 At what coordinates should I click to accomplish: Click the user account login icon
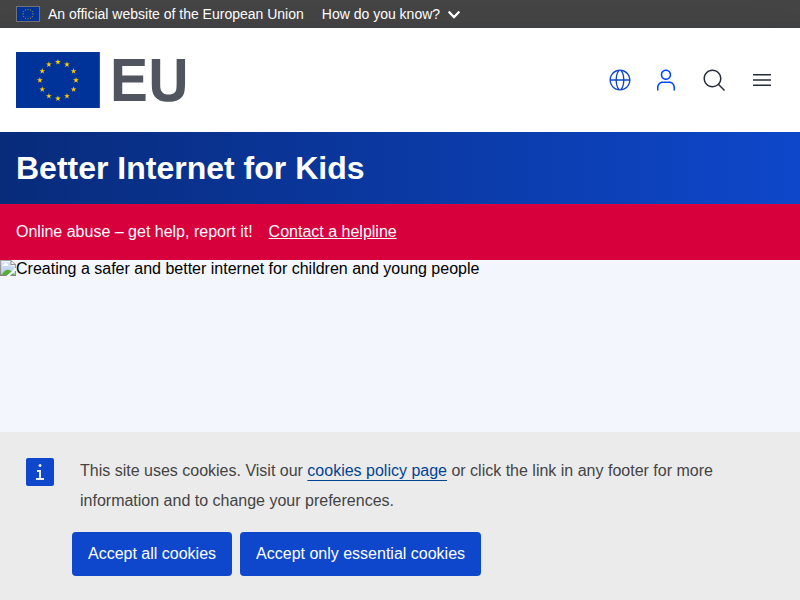coord(666,80)
